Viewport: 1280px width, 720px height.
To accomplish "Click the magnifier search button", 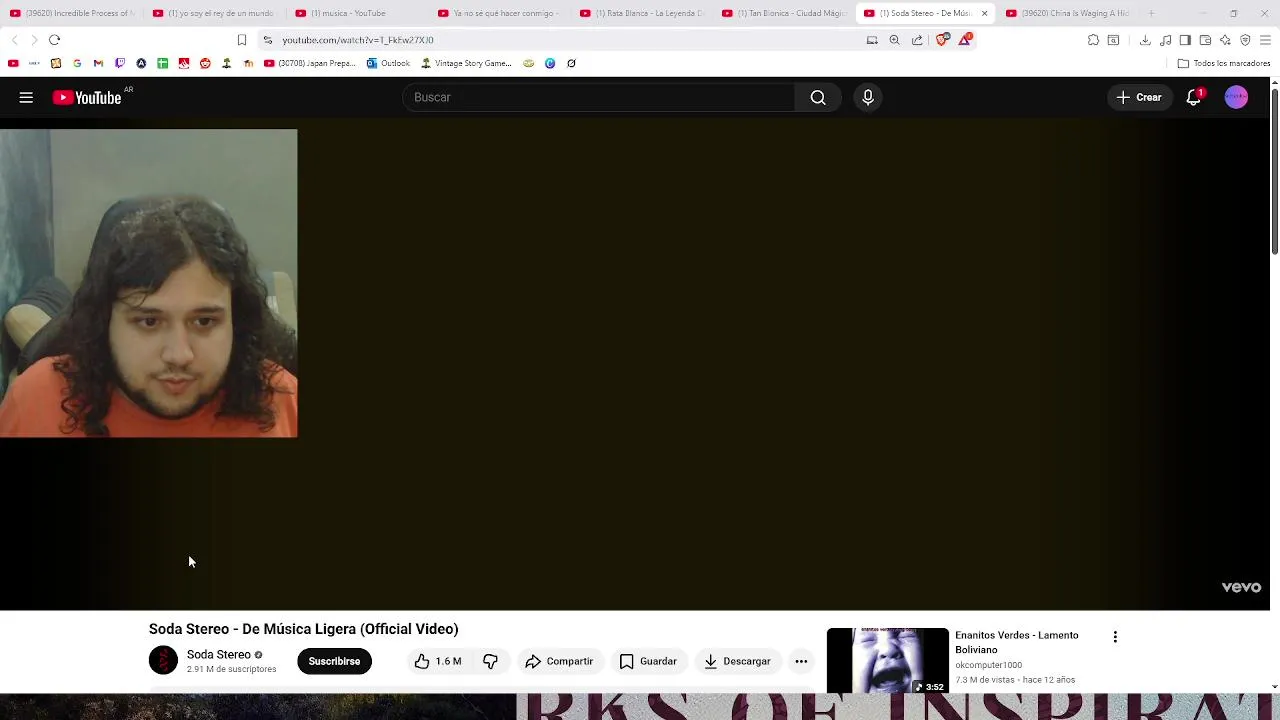I will 818,97.
